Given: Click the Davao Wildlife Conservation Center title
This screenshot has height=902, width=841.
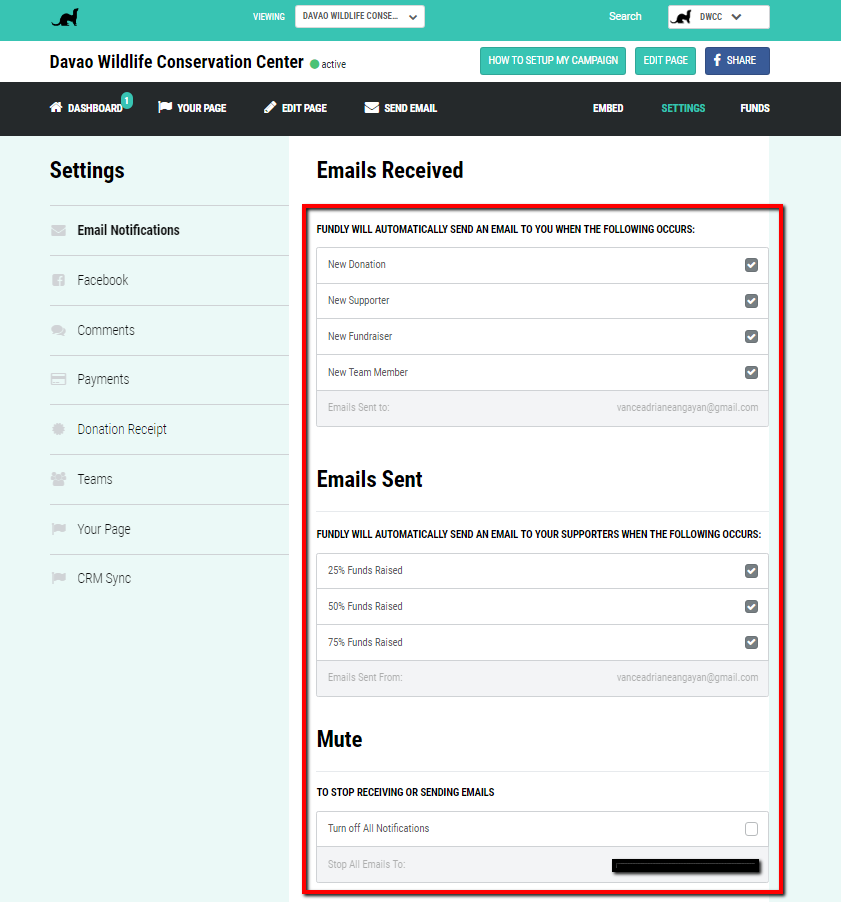Looking at the screenshot, I should (x=176, y=62).
